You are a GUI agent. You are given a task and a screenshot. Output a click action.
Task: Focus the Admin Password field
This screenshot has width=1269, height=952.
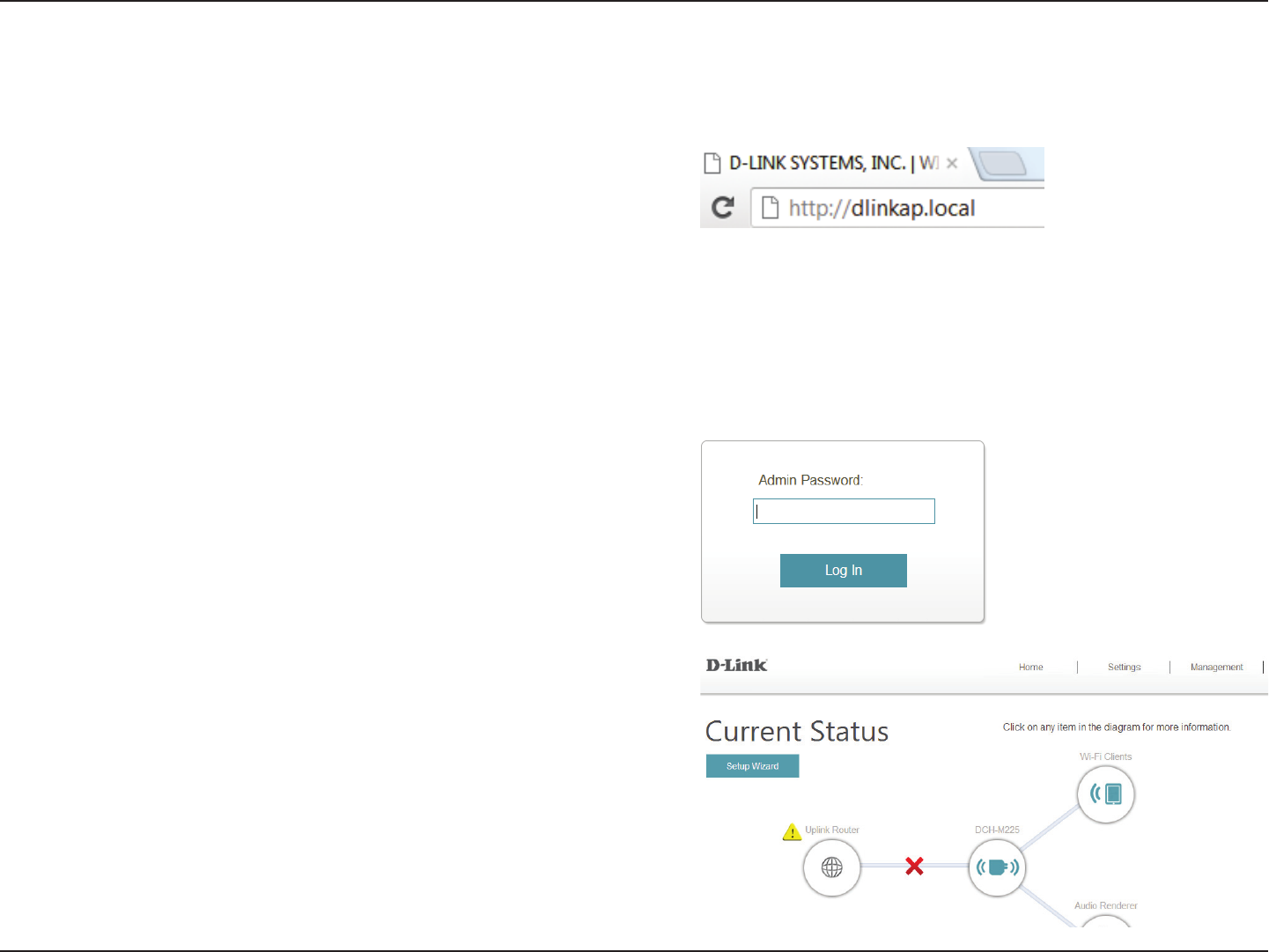coord(844,511)
